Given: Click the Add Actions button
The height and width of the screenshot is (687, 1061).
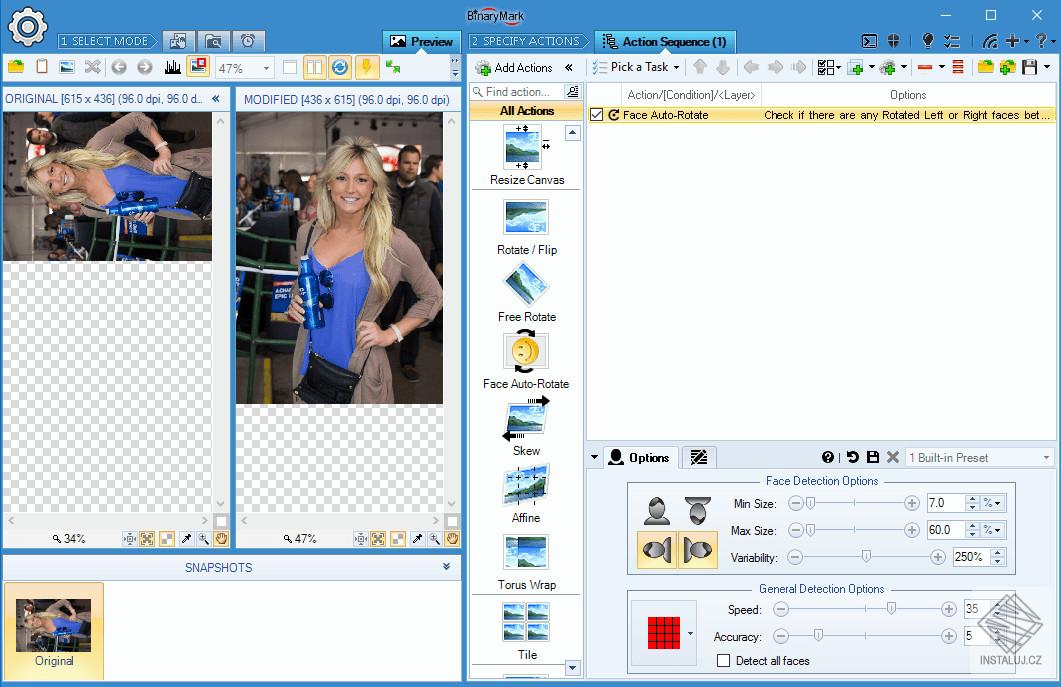Looking at the screenshot, I should coord(515,68).
